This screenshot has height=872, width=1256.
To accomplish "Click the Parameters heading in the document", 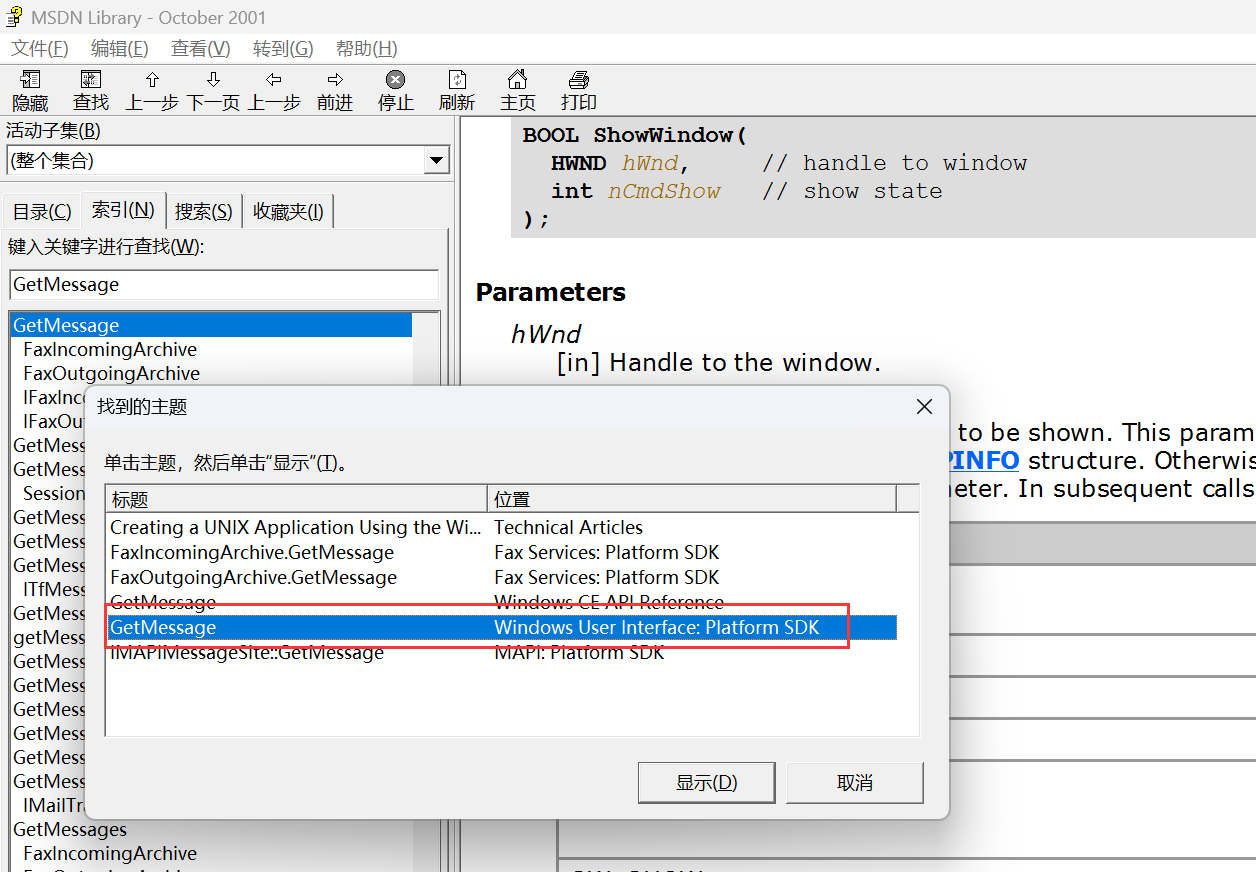I will point(551,292).
